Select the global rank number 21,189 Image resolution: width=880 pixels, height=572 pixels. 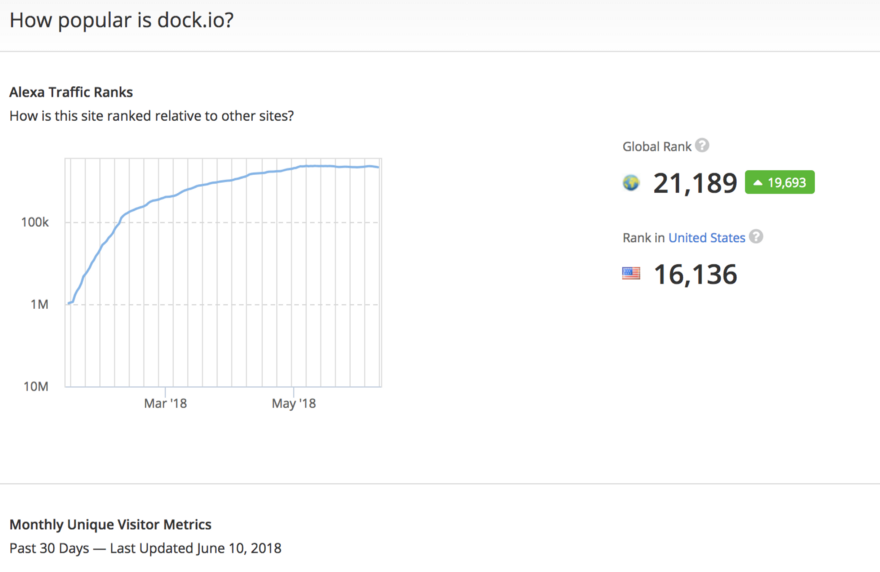coord(695,183)
